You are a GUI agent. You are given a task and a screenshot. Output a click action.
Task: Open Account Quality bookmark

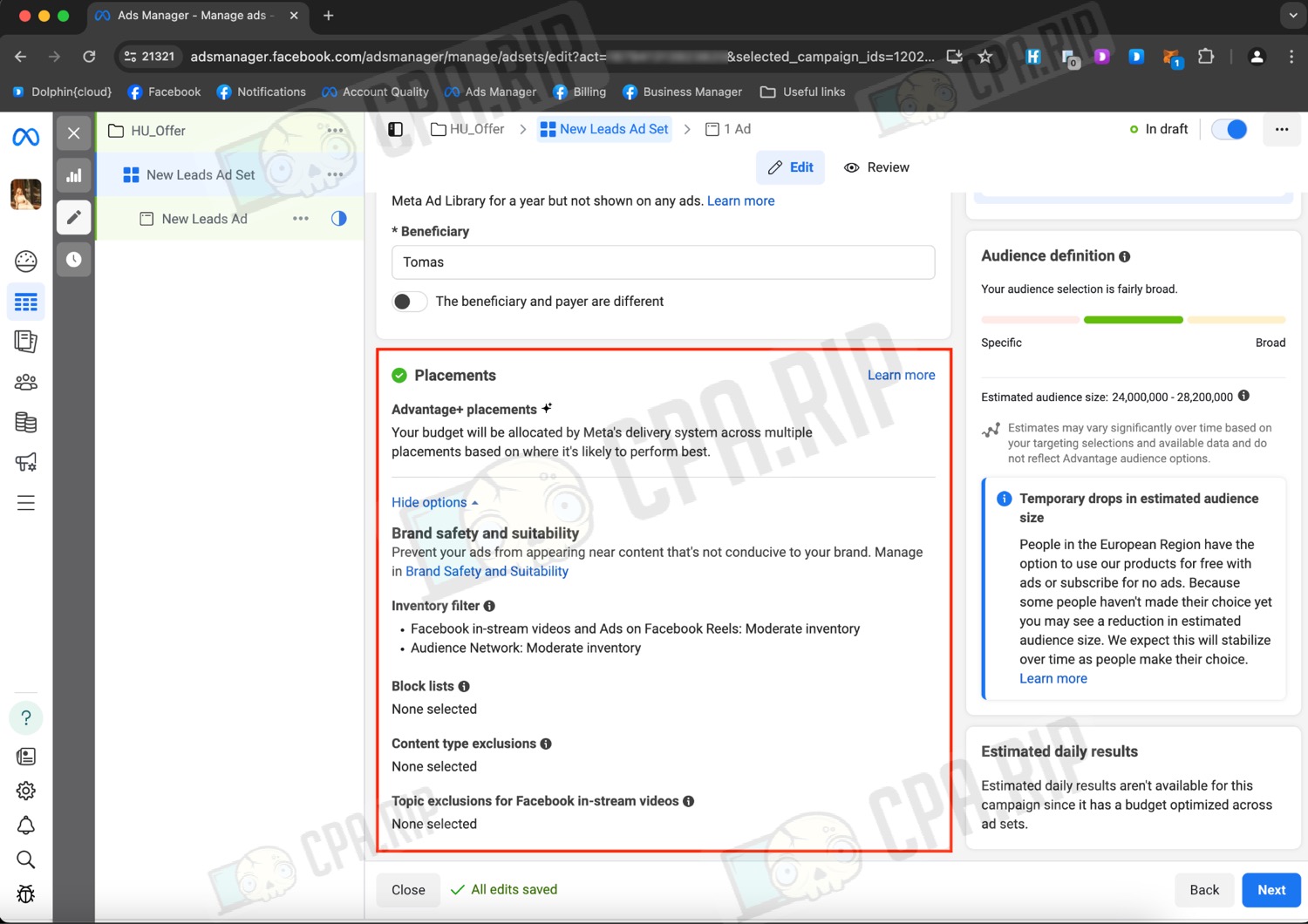pyautogui.click(x=376, y=92)
